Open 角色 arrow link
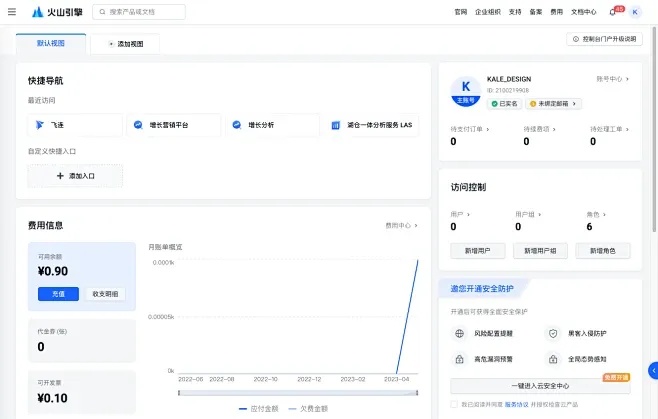 point(596,214)
